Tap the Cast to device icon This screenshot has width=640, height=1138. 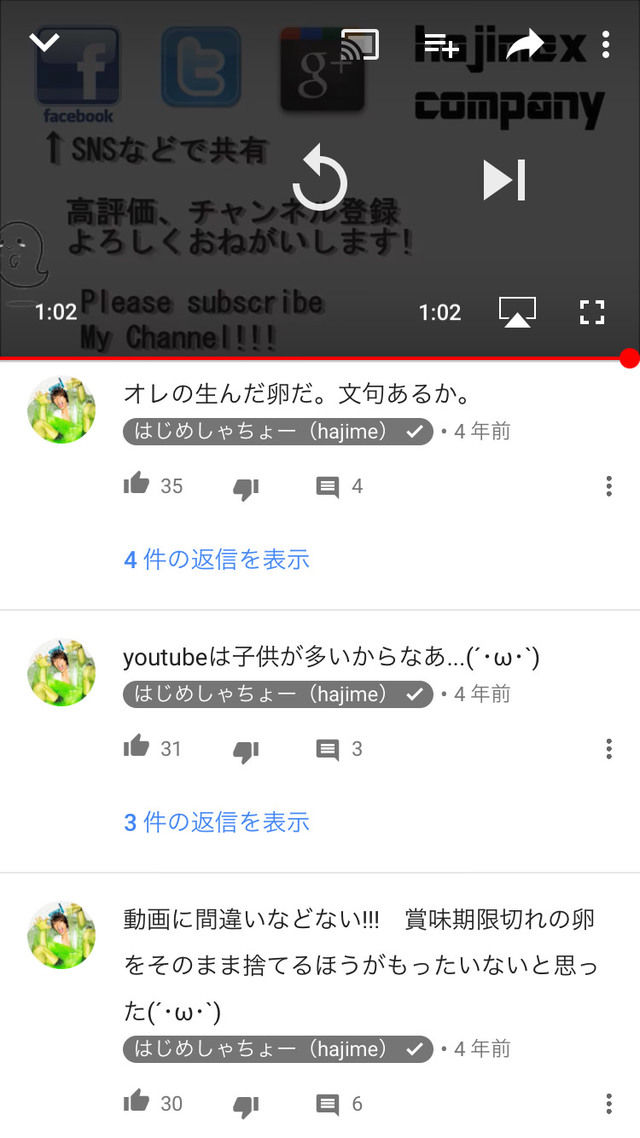[x=360, y=44]
